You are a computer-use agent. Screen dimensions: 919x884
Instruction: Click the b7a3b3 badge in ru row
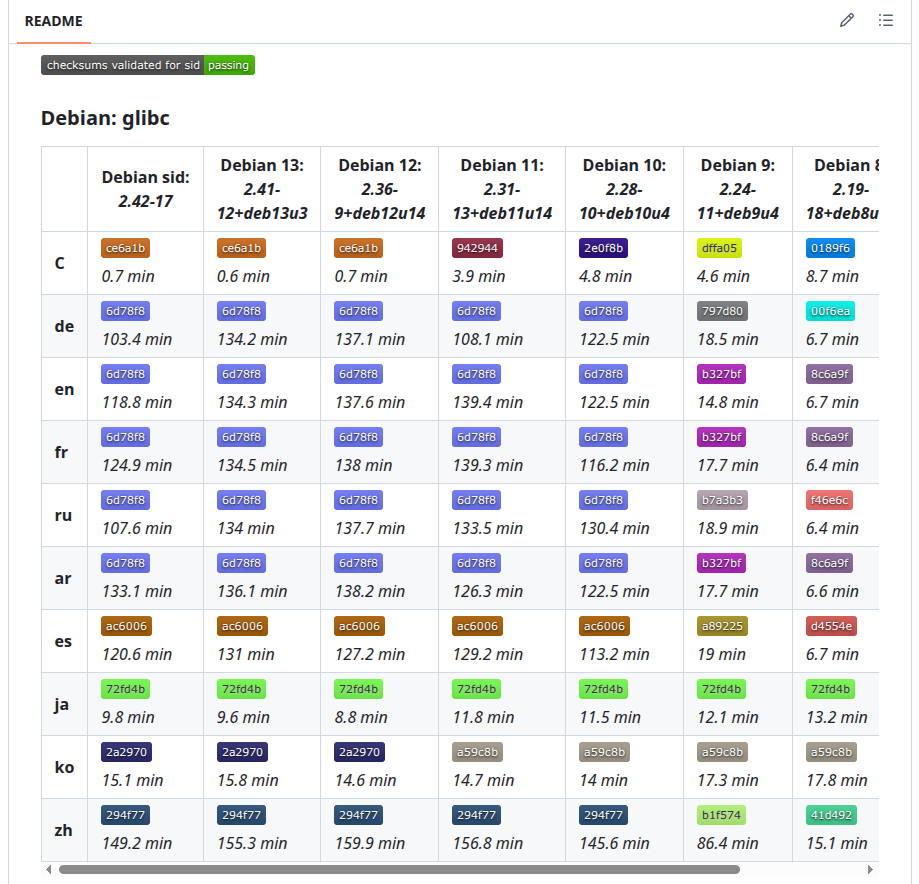pyautogui.click(x=722, y=500)
